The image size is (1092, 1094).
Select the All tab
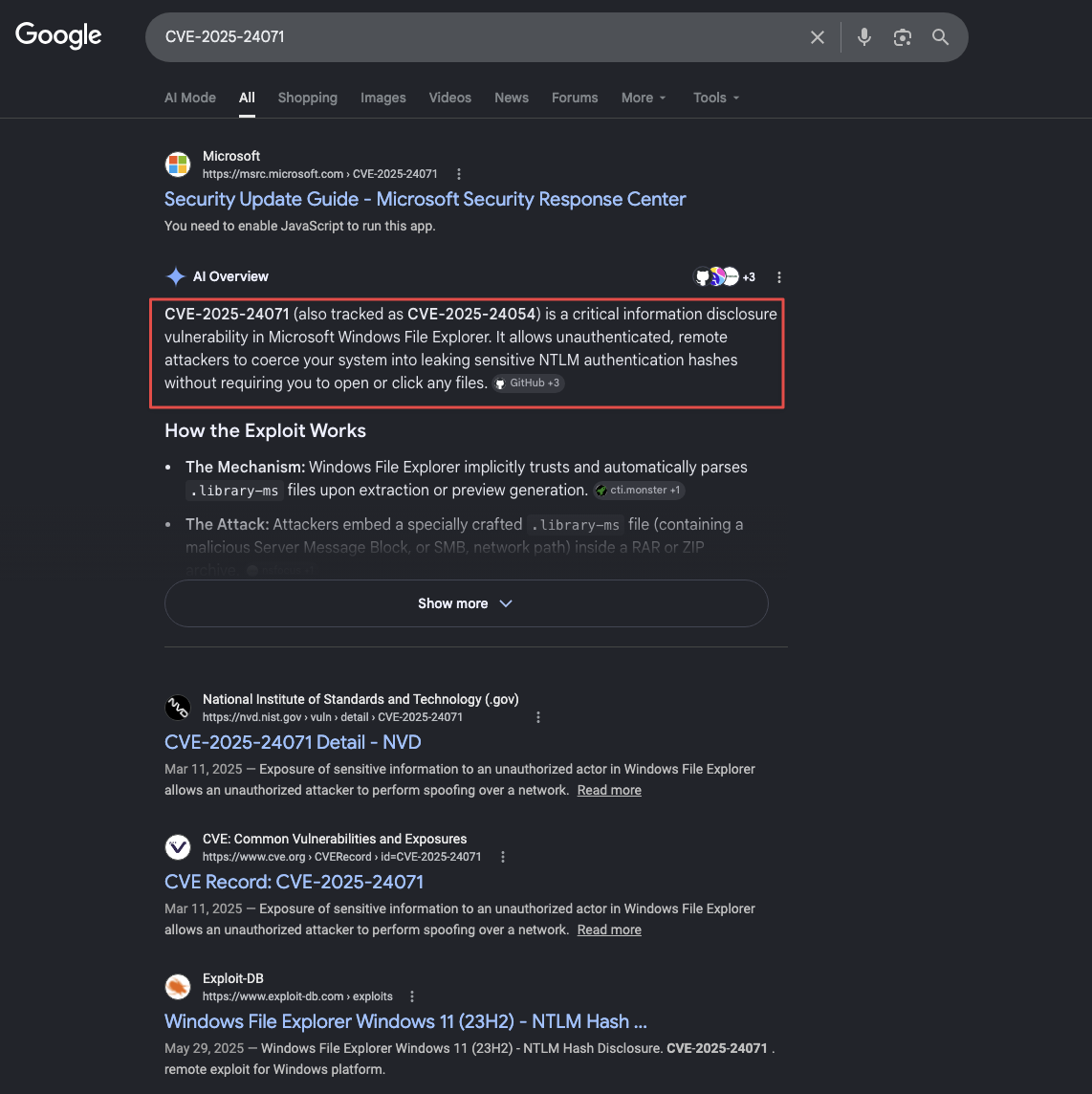(247, 98)
